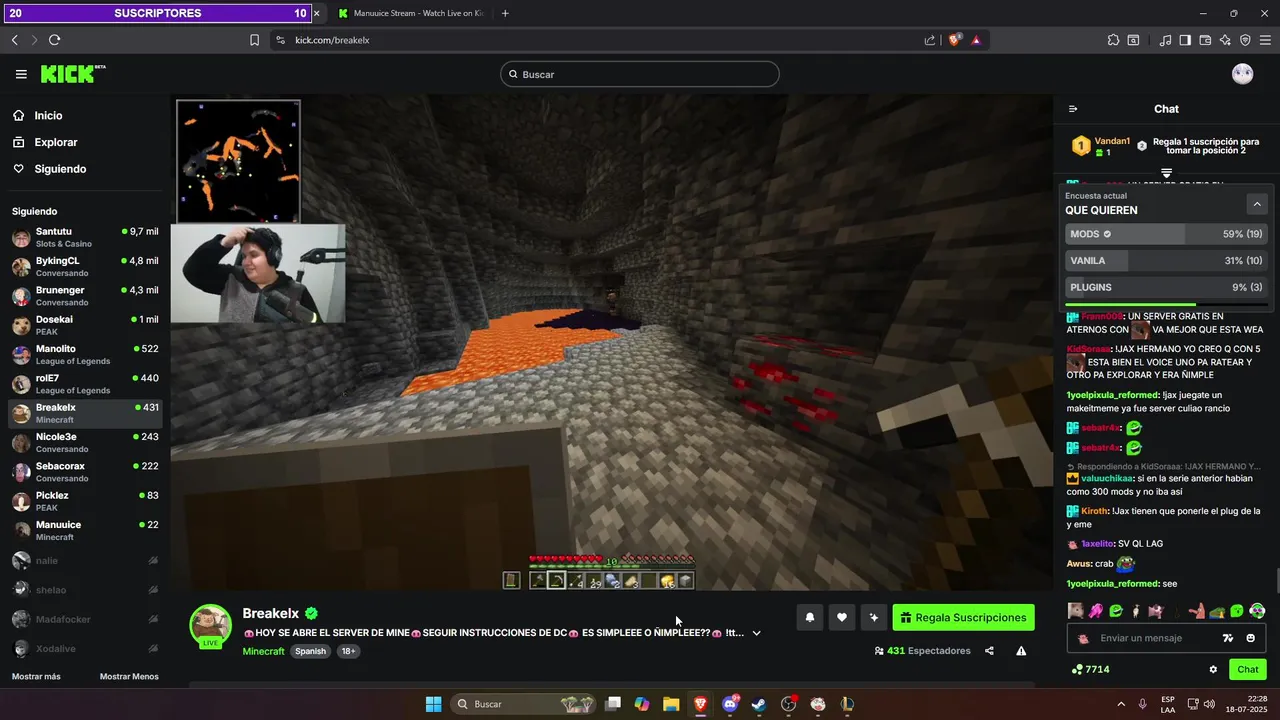Select the green laughing emote in quick bar
1280x720 pixels.
click(x=1116, y=611)
